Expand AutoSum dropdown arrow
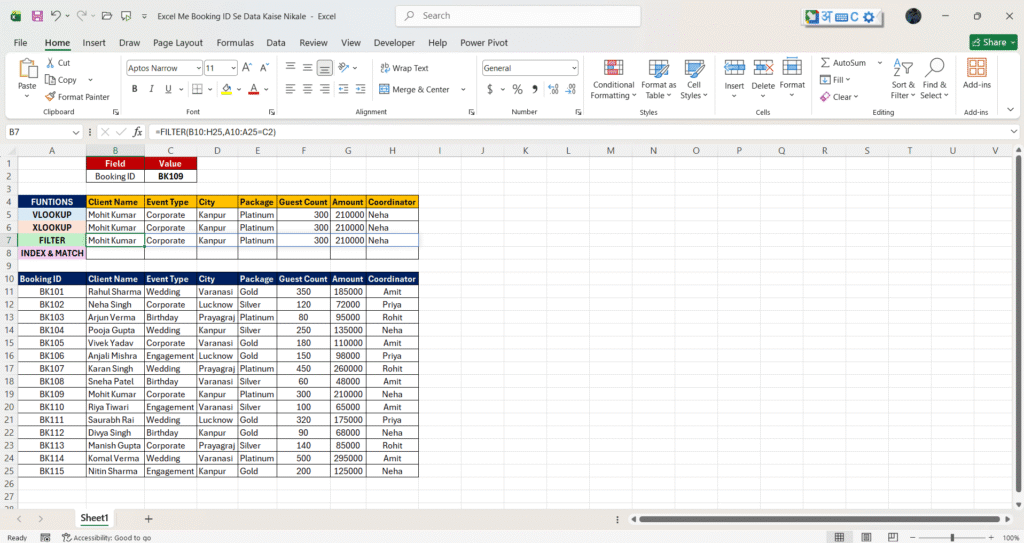This screenshot has height=543, width=1024. 879,63
